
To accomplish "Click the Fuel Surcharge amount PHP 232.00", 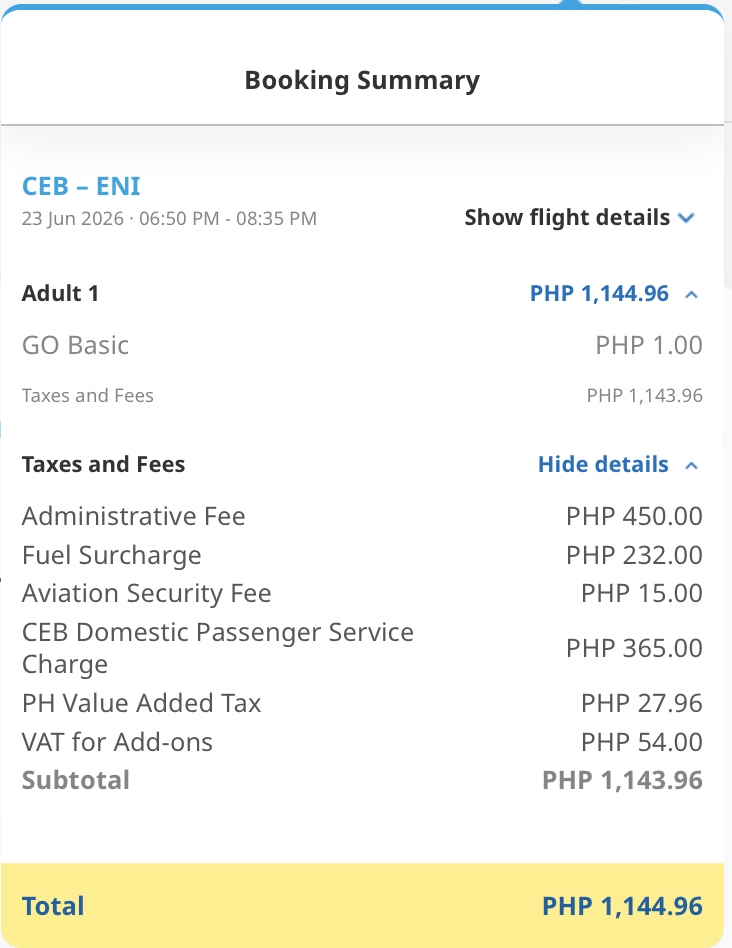I will pyautogui.click(x=634, y=555).
